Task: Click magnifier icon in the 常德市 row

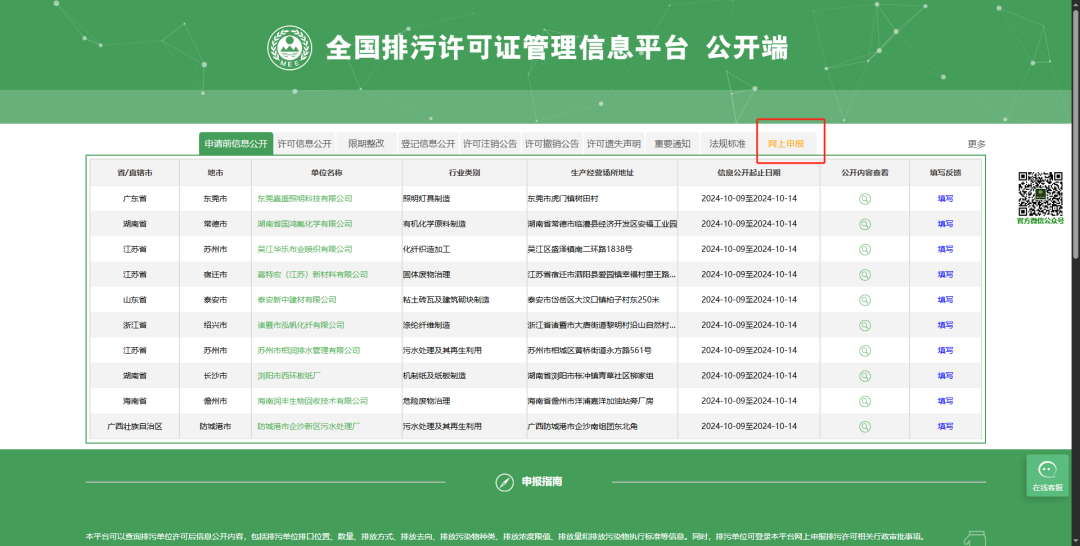Action: [x=865, y=224]
